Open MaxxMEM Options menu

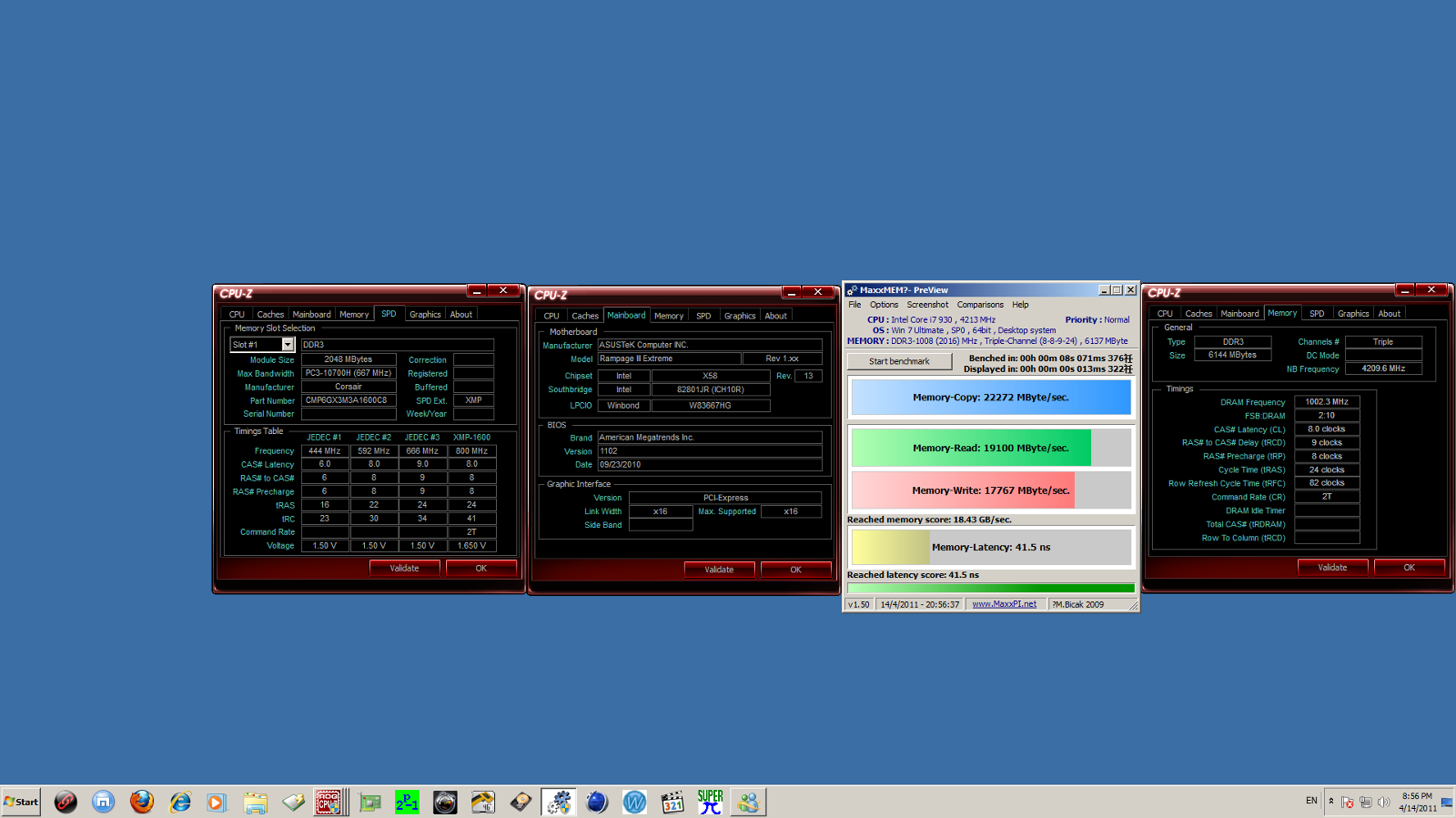point(884,305)
